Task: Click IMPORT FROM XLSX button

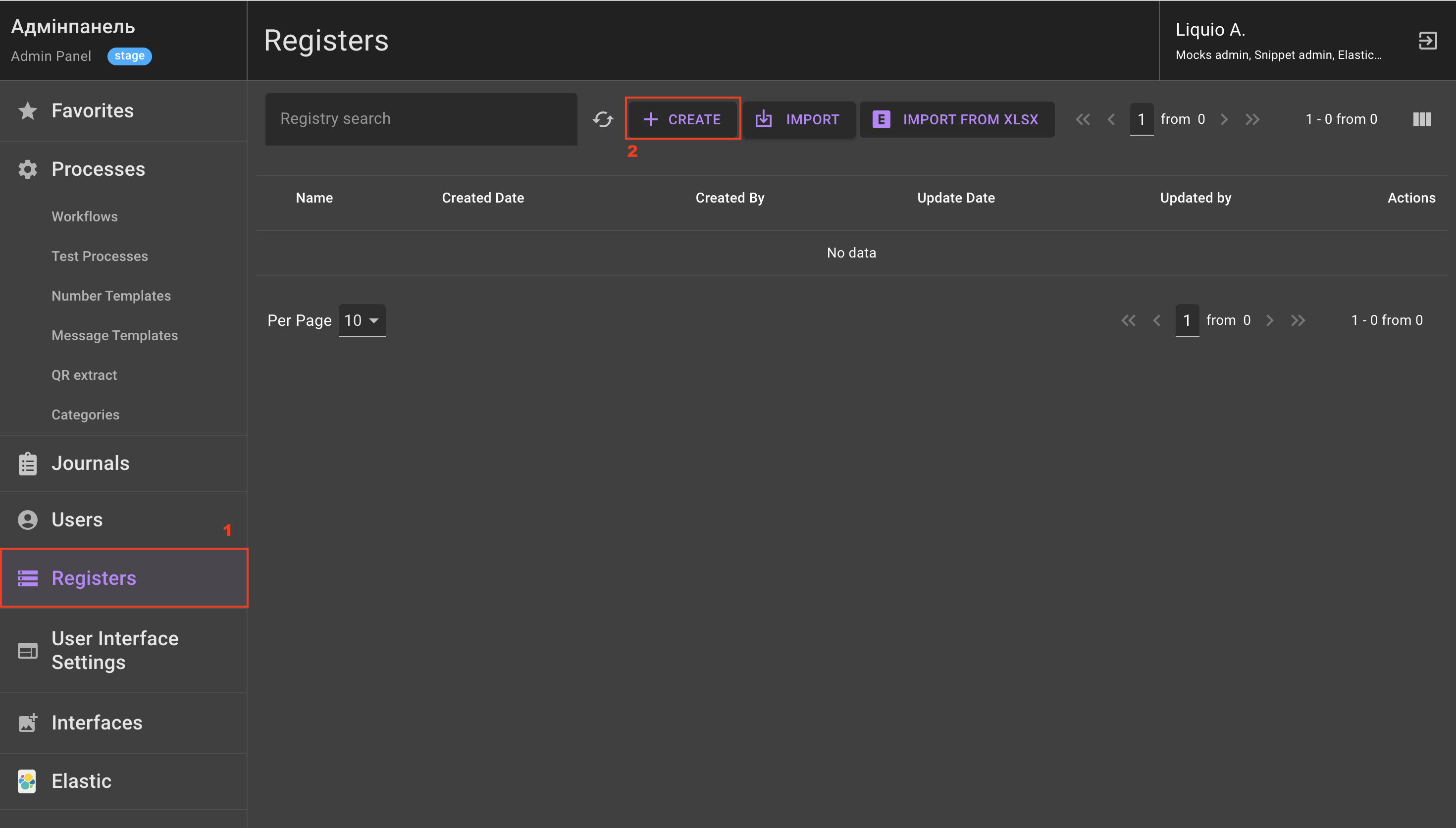Action: coord(957,119)
